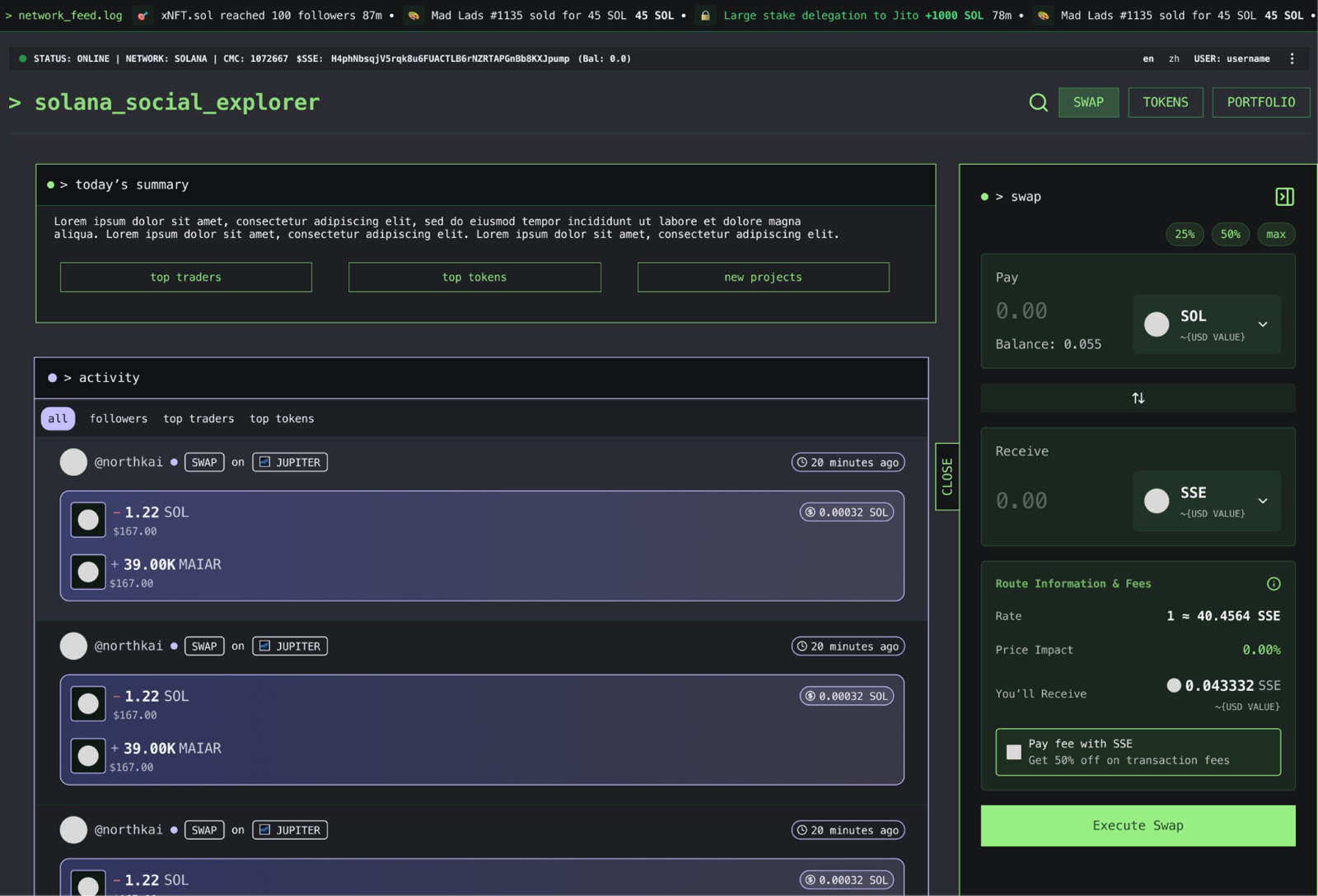The width and height of the screenshot is (1318, 896).
Task: Enable the Pay fee with SSE checkbox
Action: [1014, 752]
